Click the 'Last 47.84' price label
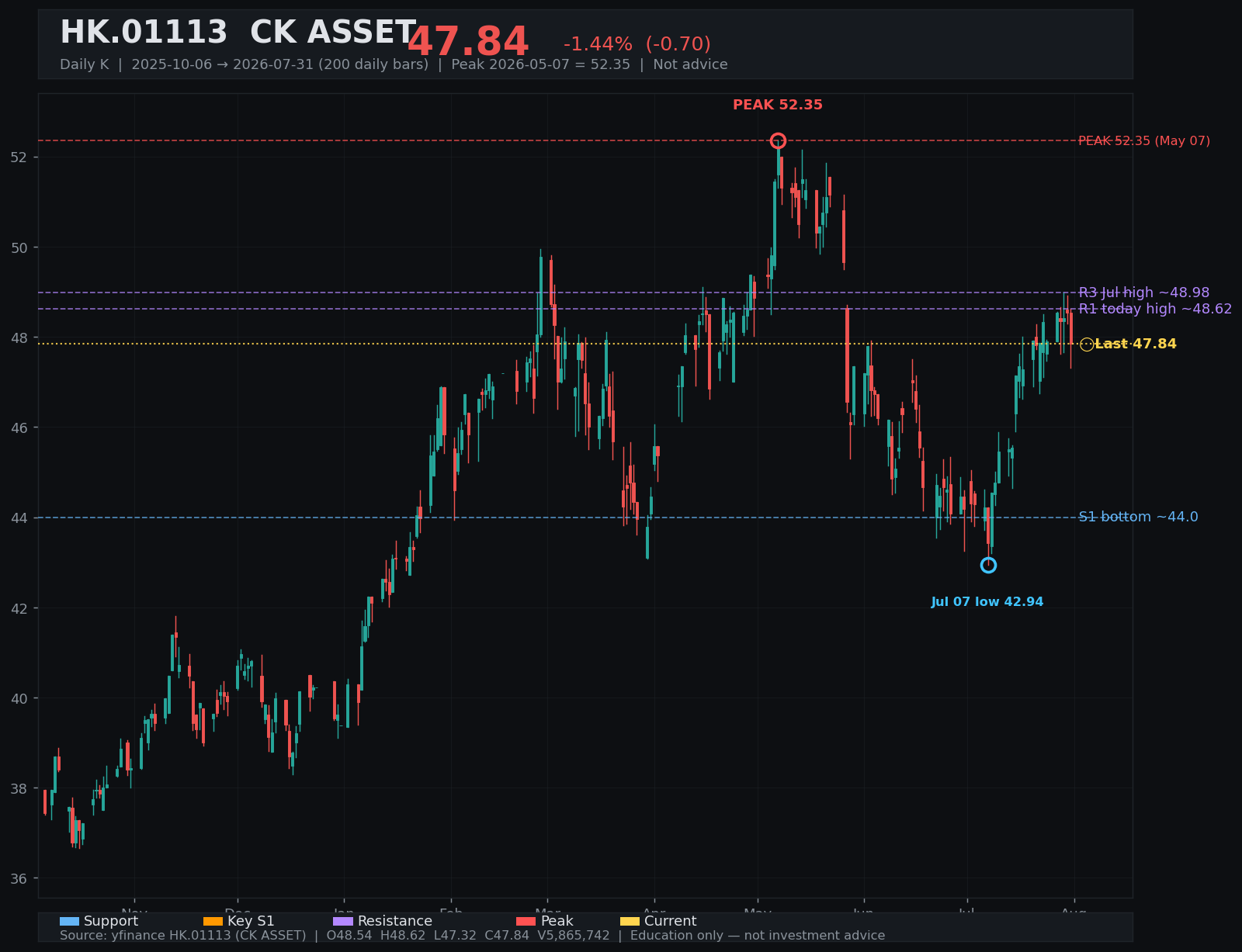Screen dimensions: 1242x952 [x=1136, y=344]
